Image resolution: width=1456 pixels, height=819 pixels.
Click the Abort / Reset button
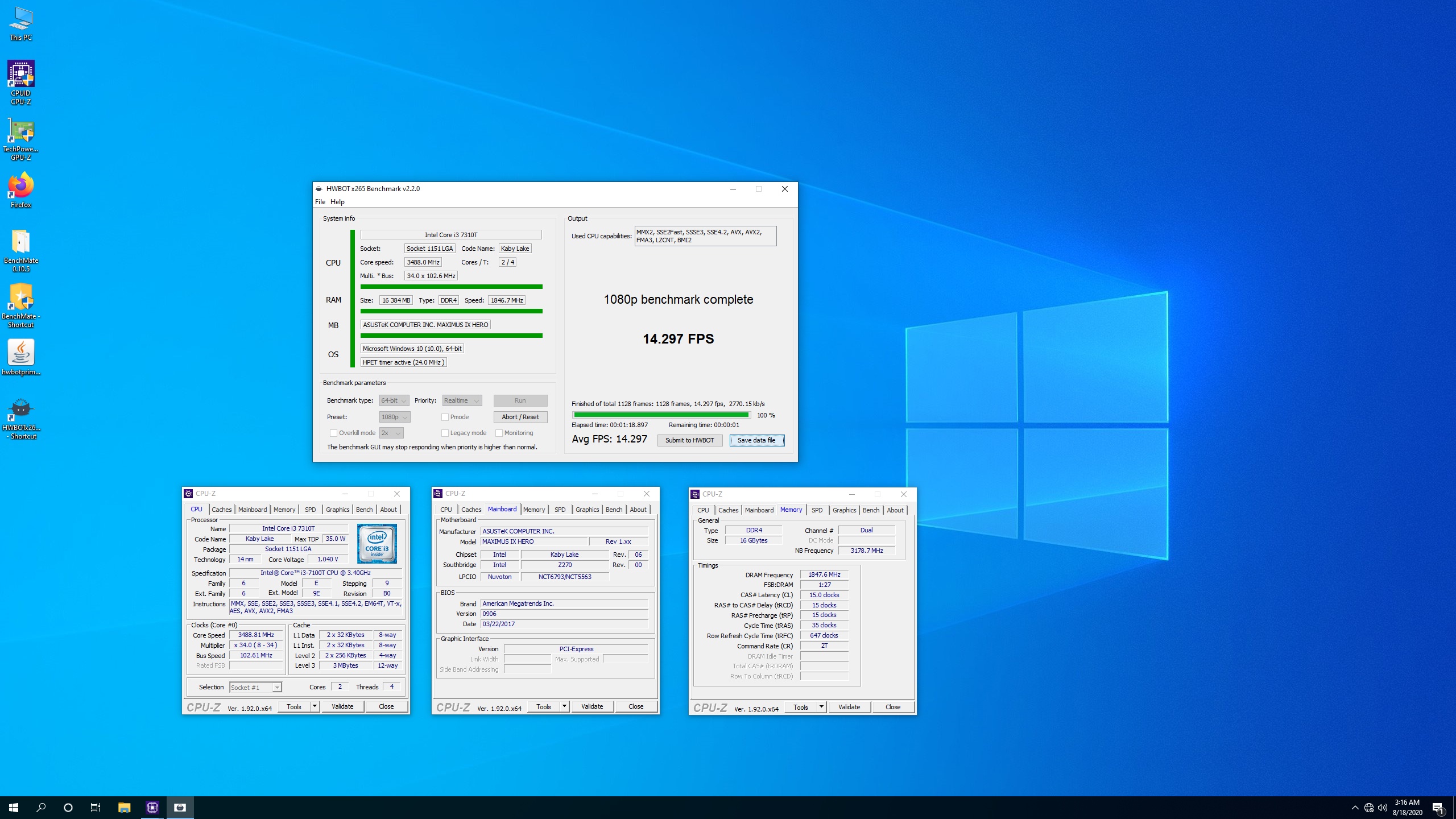[520, 417]
